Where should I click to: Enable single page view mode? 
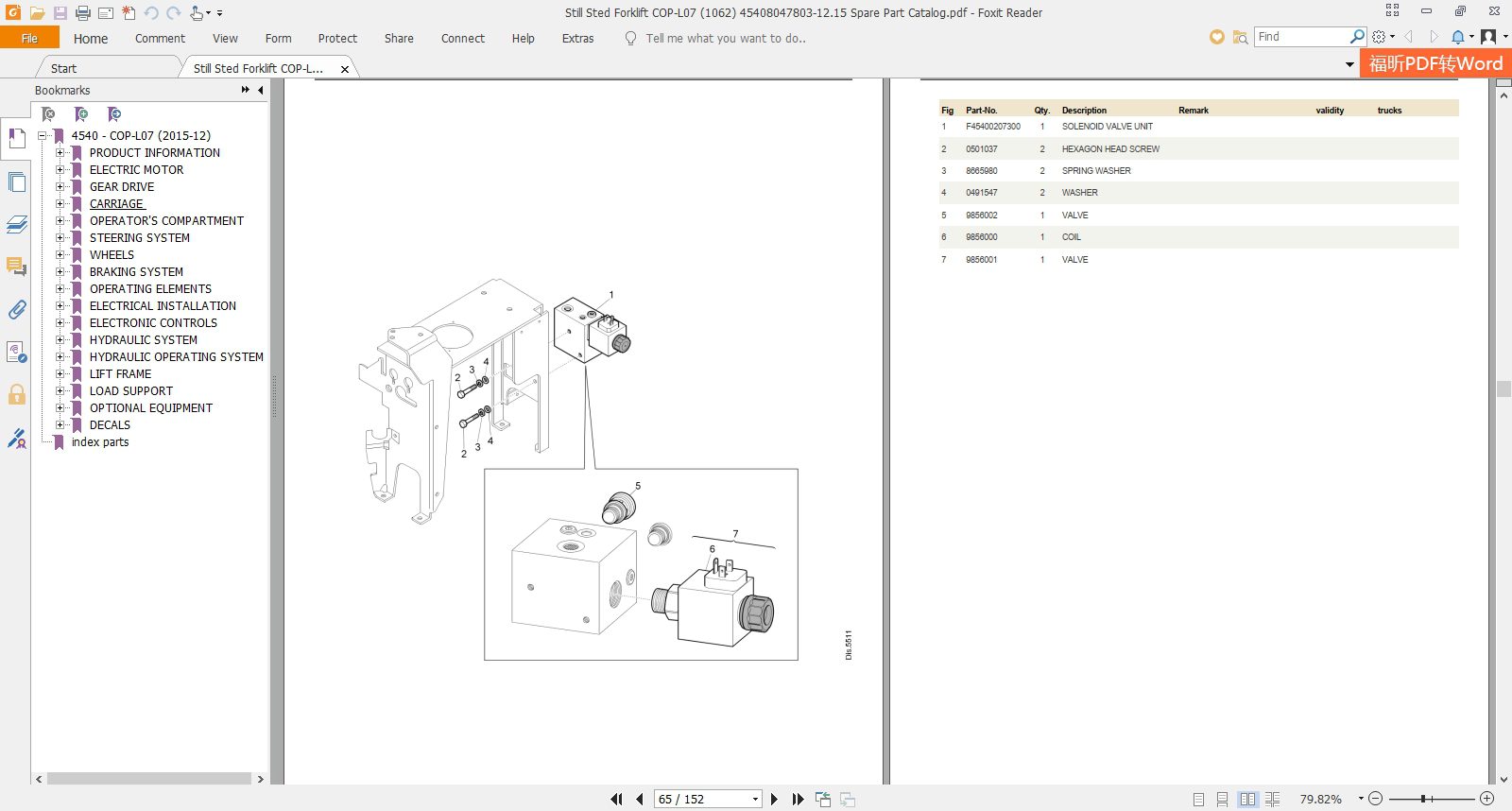(x=1198, y=799)
